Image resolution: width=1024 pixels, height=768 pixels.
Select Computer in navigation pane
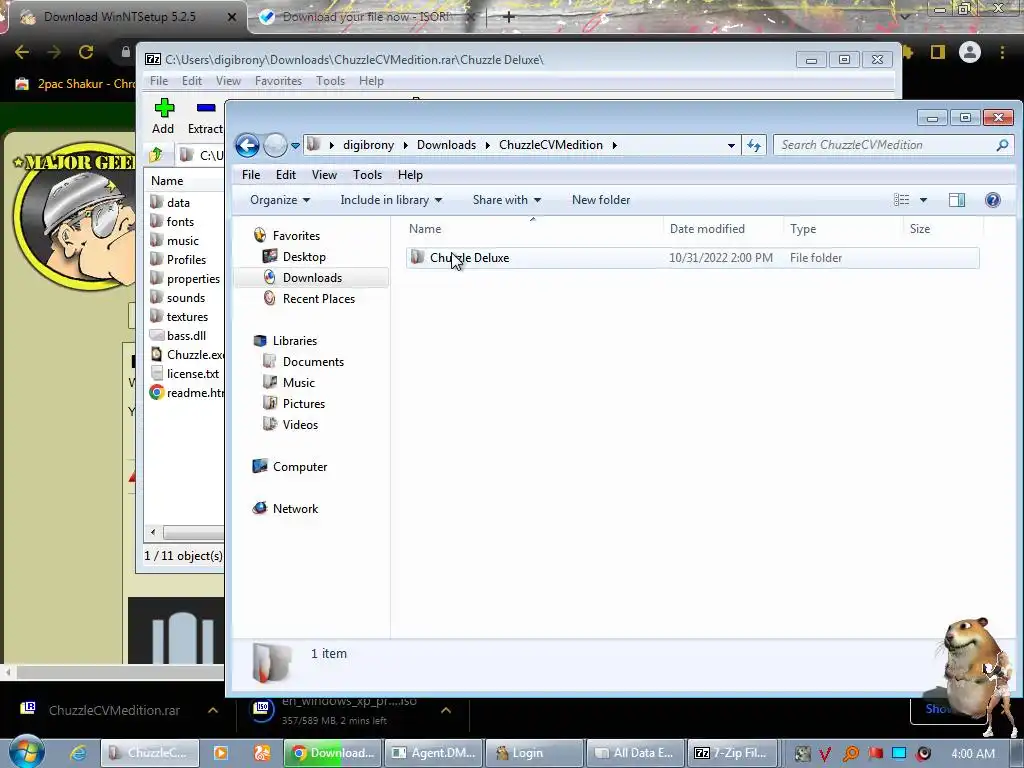coord(300,467)
